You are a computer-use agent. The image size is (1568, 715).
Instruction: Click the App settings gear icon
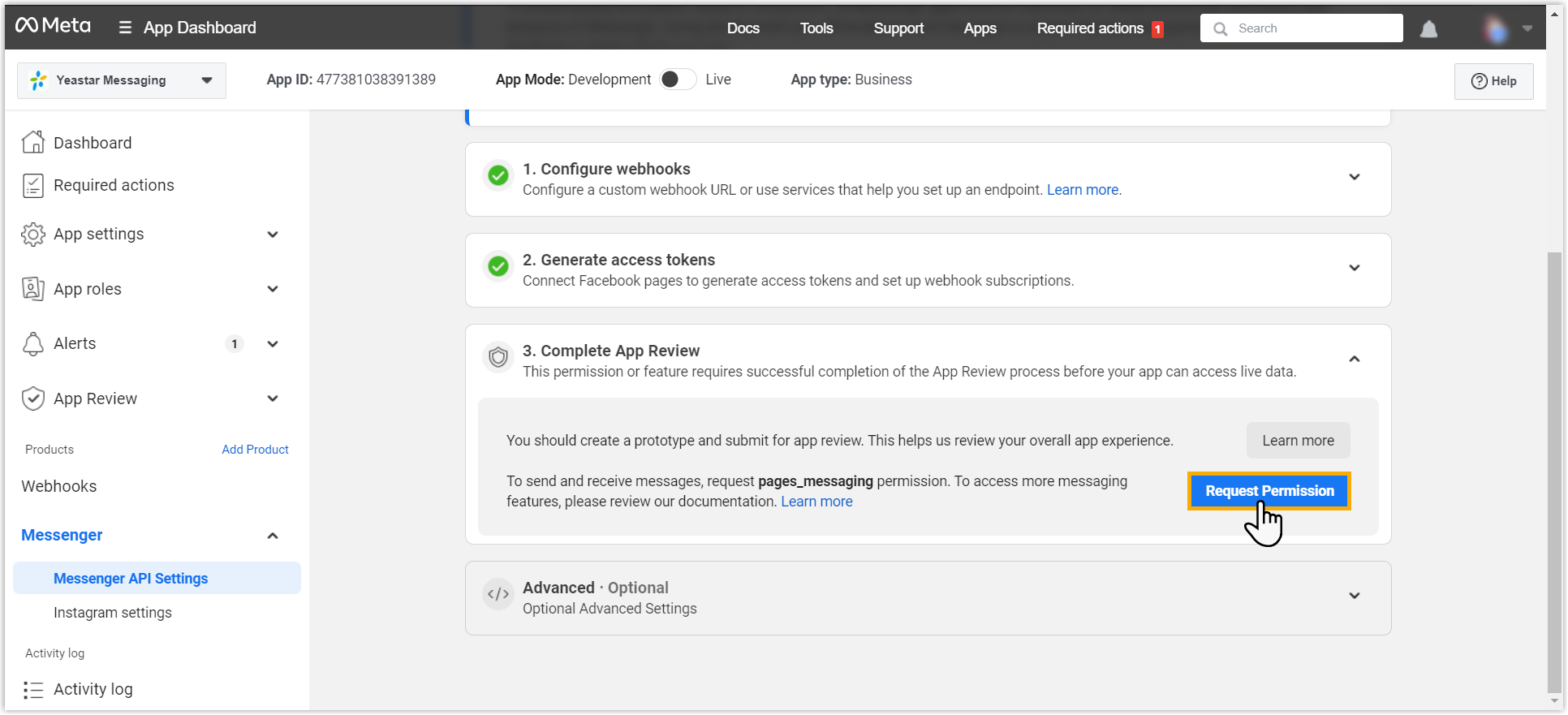coord(33,234)
